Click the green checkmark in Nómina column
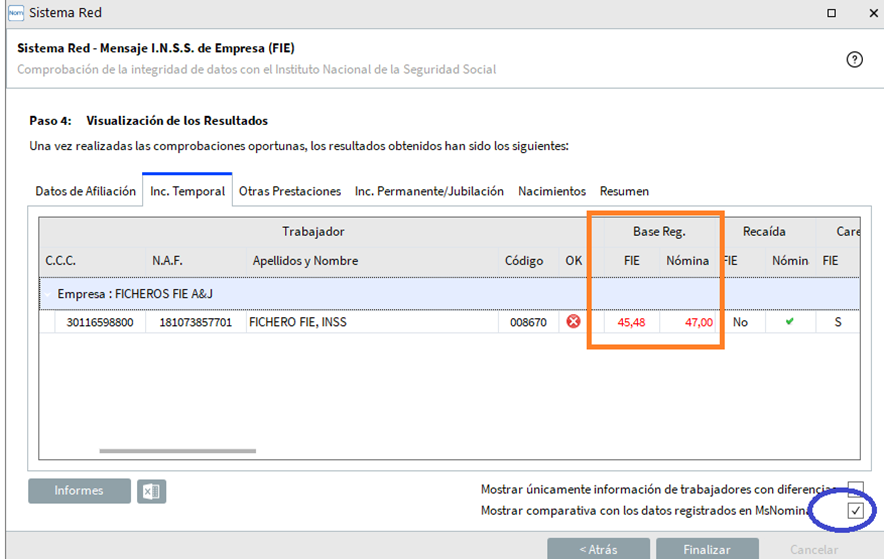The width and height of the screenshot is (884, 559). click(x=790, y=322)
